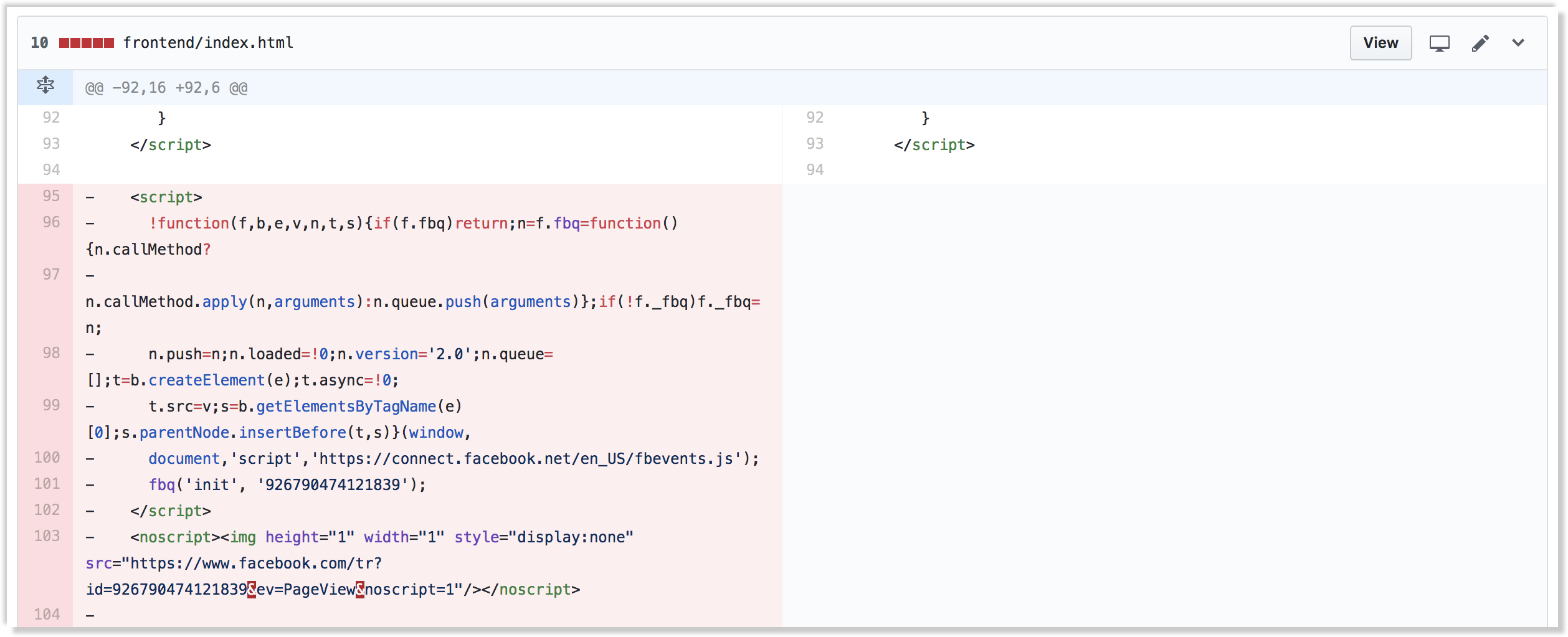Click the changed lines count 10
This screenshot has height=637, width=1568.
click(39, 42)
